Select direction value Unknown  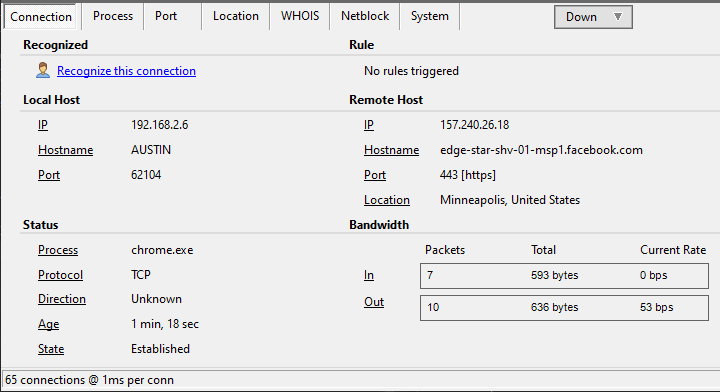pyautogui.click(x=157, y=299)
